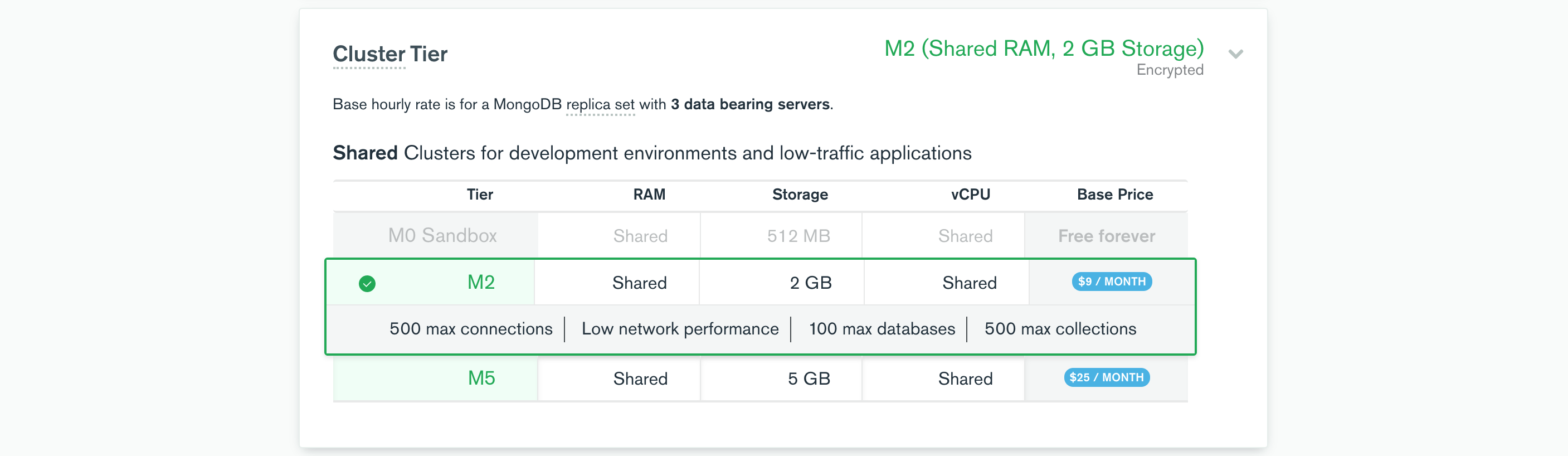Image resolution: width=1568 pixels, height=456 pixels.
Task: Click 500 max collections text
Action: click(1060, 329)
